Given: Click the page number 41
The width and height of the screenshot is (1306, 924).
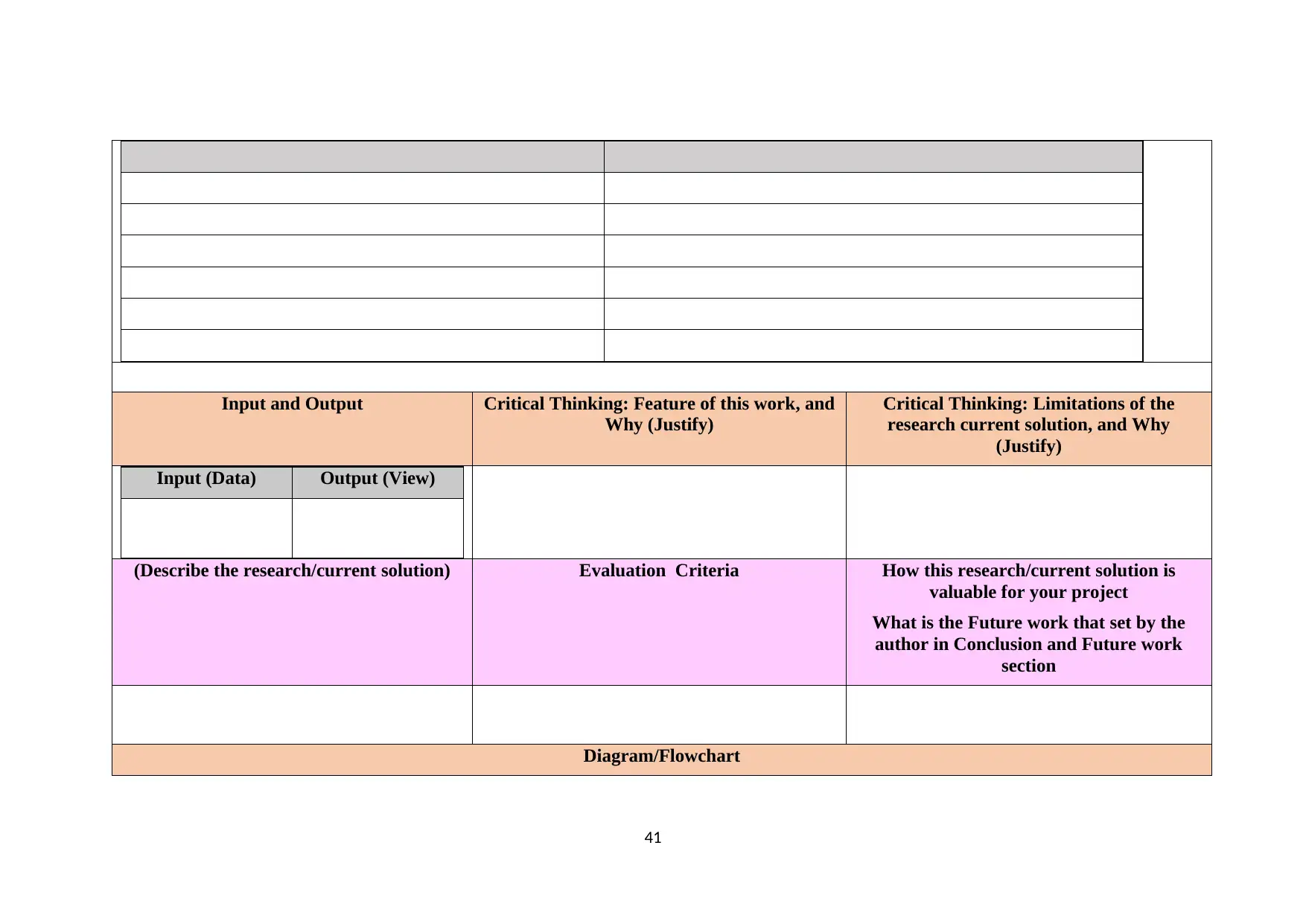Looking at the screenshot, I should coord(653,838).
